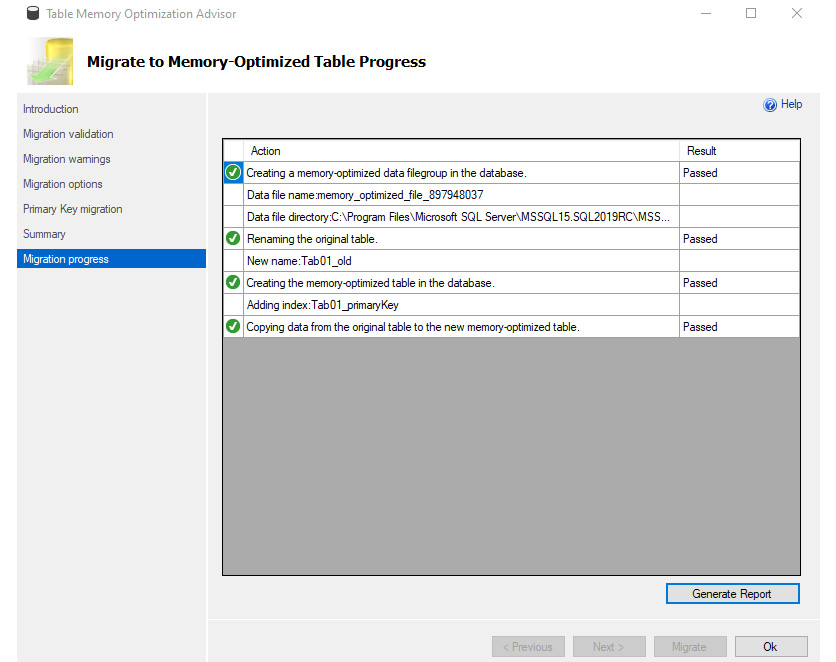Select 'Creating the memory-optimized table in the database.' text
The image size is (836, 662).
point(371,283)
